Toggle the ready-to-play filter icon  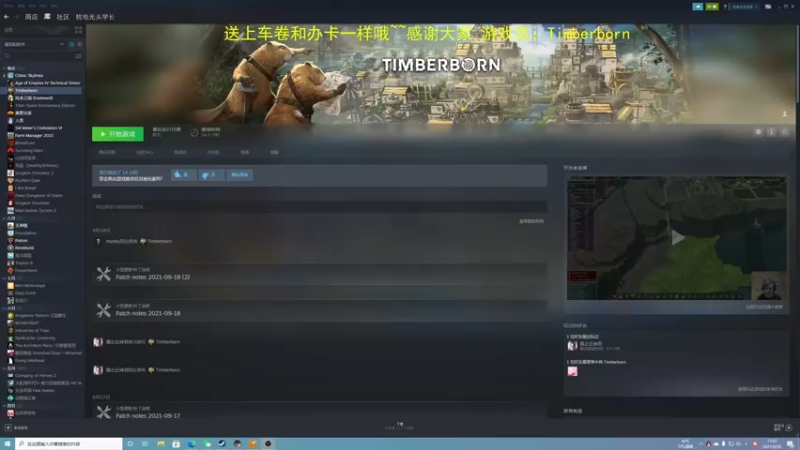80,44
